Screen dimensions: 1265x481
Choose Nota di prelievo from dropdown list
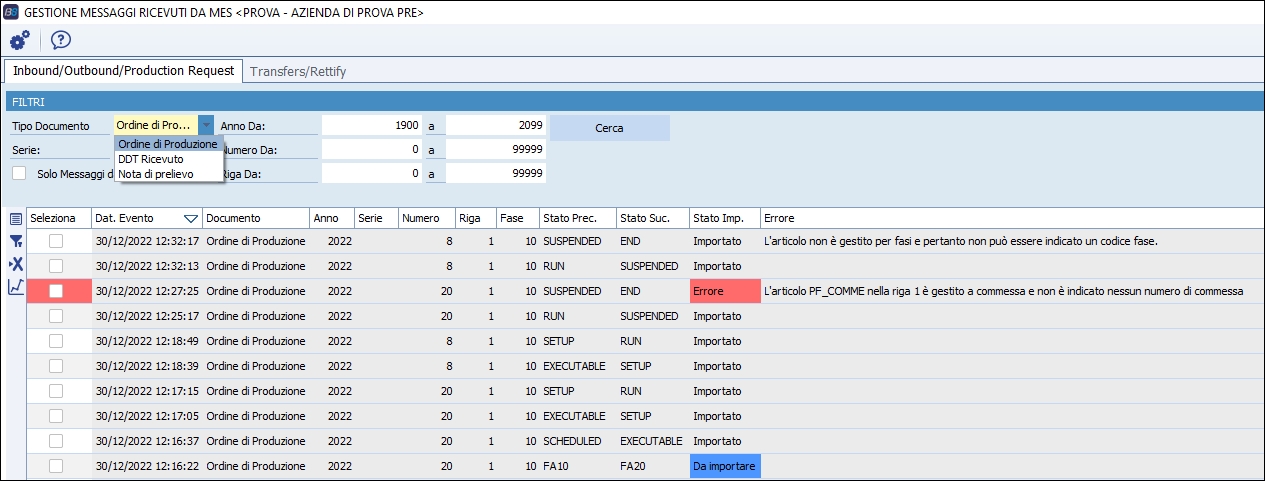pyautogui.click(x=155, y=174)
